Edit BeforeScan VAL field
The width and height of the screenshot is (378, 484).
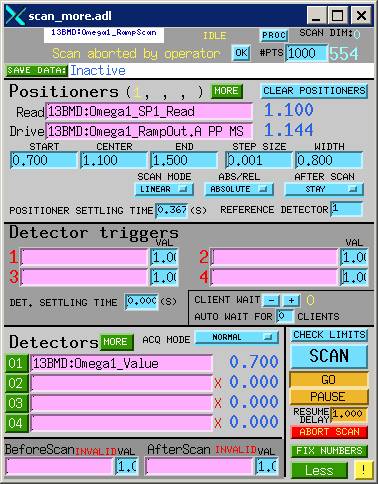tap(127, 467)
